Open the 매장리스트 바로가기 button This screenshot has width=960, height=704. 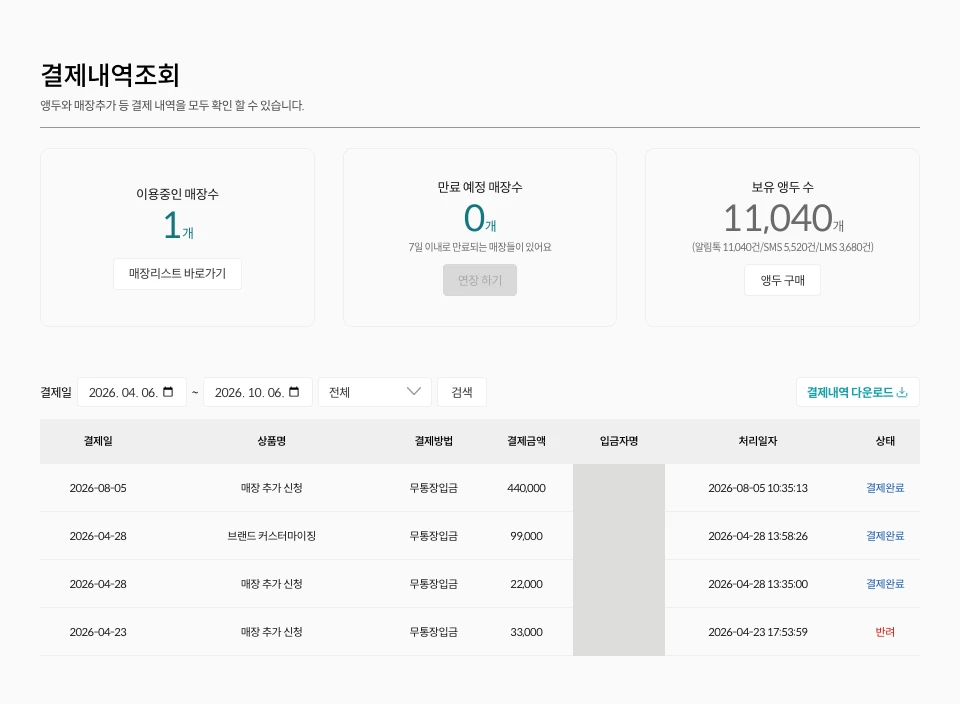click(178, 274)
